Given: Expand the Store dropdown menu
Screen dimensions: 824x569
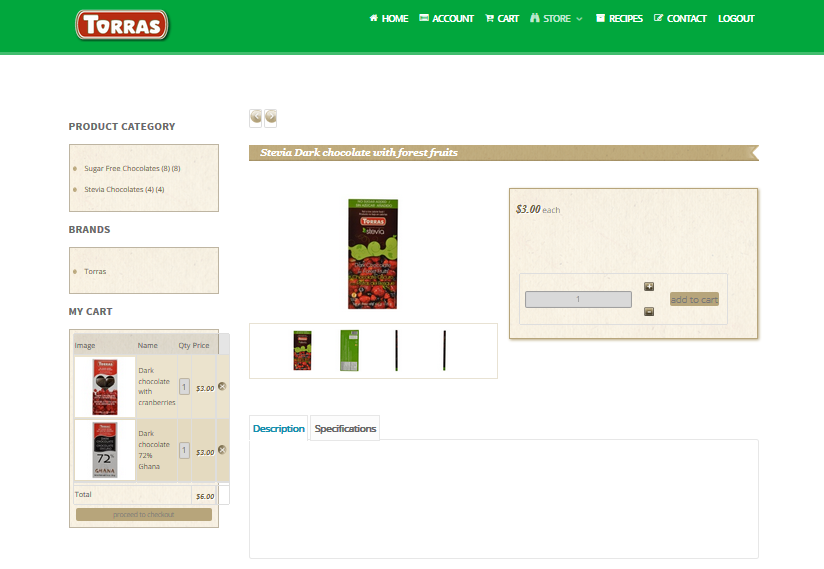Looking at the screenshot, I should tap(557, 18).
